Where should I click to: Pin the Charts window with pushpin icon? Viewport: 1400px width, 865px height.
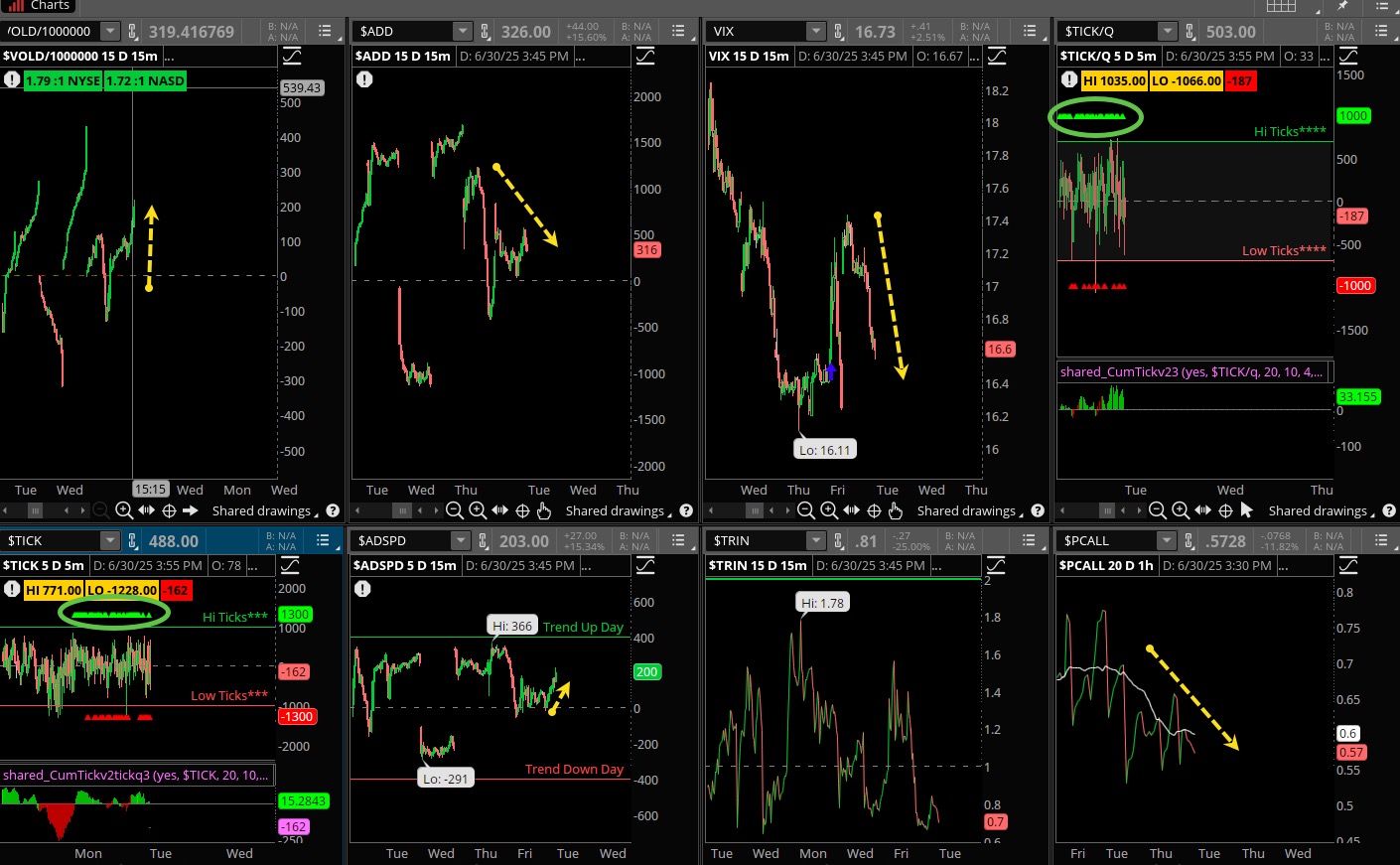point(1342,6)
